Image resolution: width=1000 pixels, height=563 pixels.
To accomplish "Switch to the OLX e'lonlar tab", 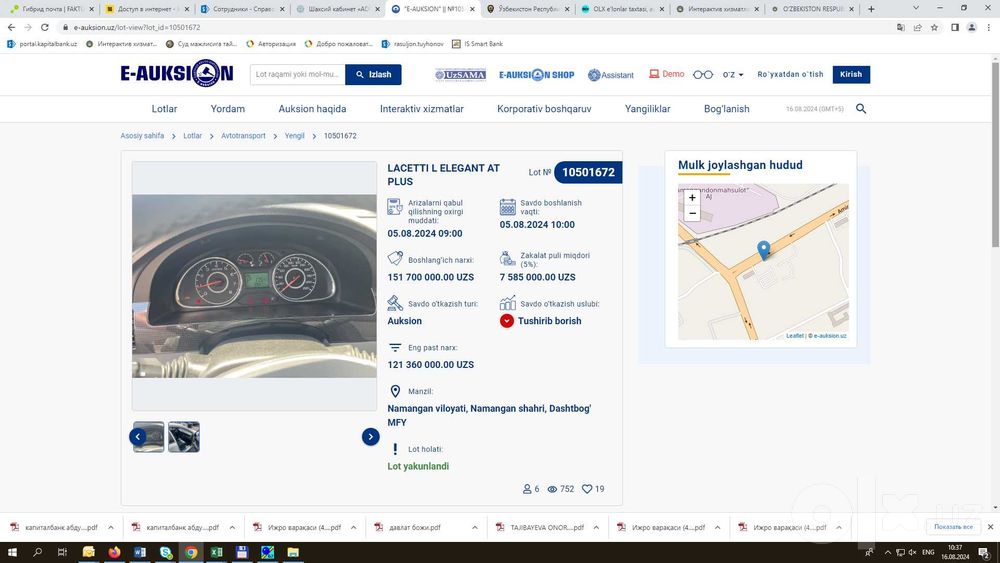I will pyautogui.click(x=622, y=9).
